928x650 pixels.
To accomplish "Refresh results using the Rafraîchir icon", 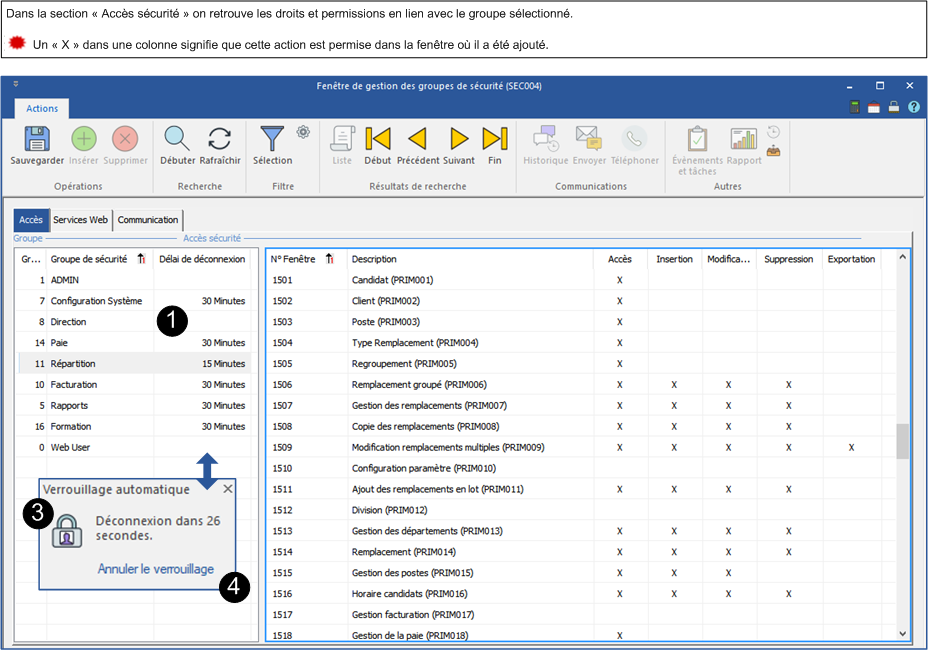I will [x=220, y=139].
